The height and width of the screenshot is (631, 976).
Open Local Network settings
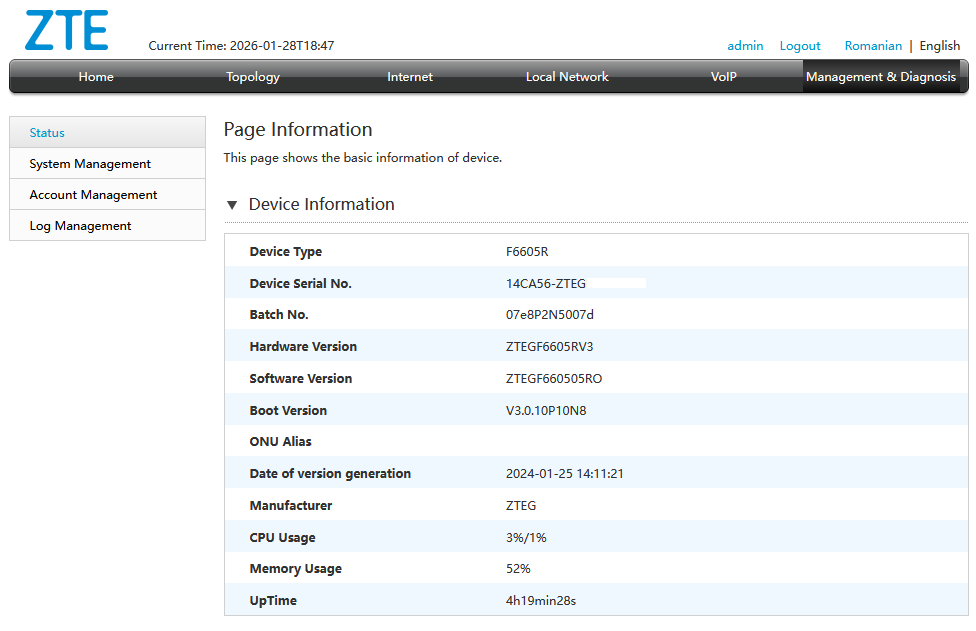566,76
